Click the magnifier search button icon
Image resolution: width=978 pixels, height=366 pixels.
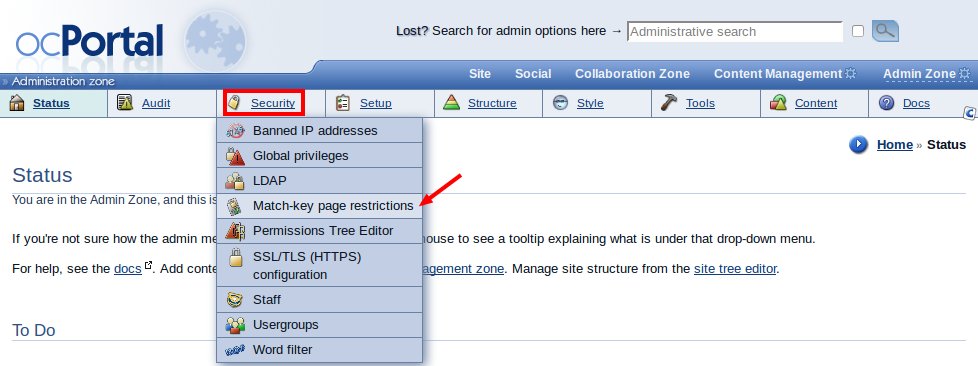tap(885, 31)
